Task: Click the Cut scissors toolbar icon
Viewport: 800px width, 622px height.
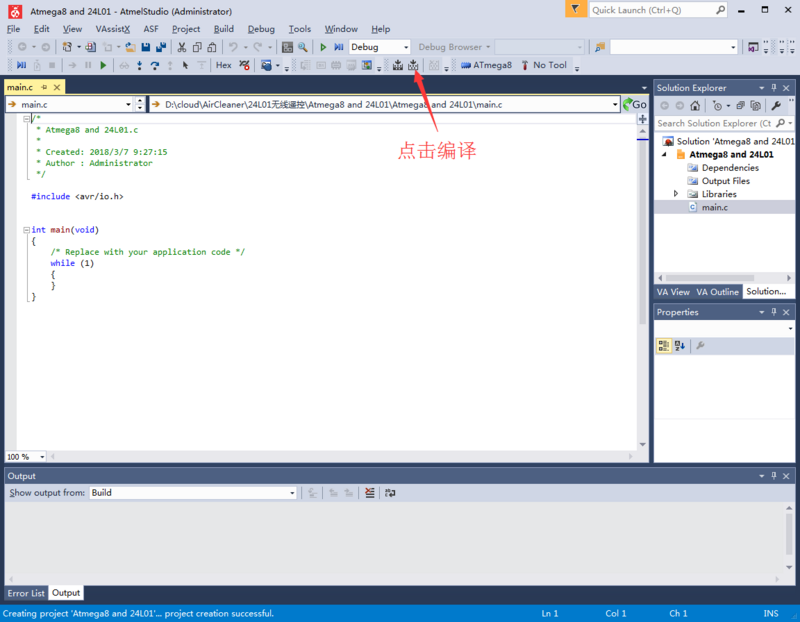Action: click(182, 47)
